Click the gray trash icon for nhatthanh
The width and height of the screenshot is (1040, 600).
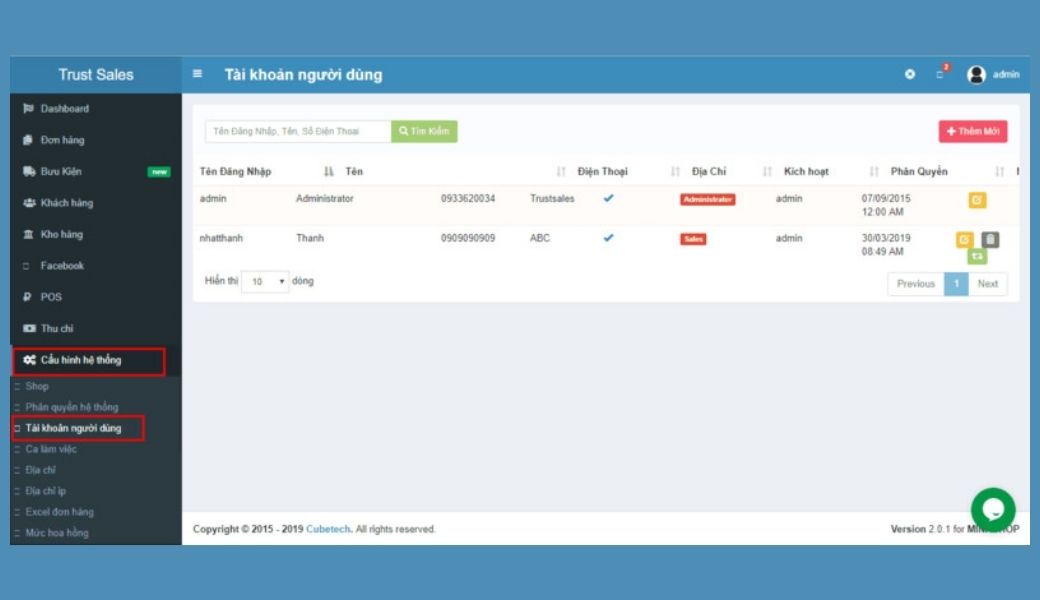point(990,239)
